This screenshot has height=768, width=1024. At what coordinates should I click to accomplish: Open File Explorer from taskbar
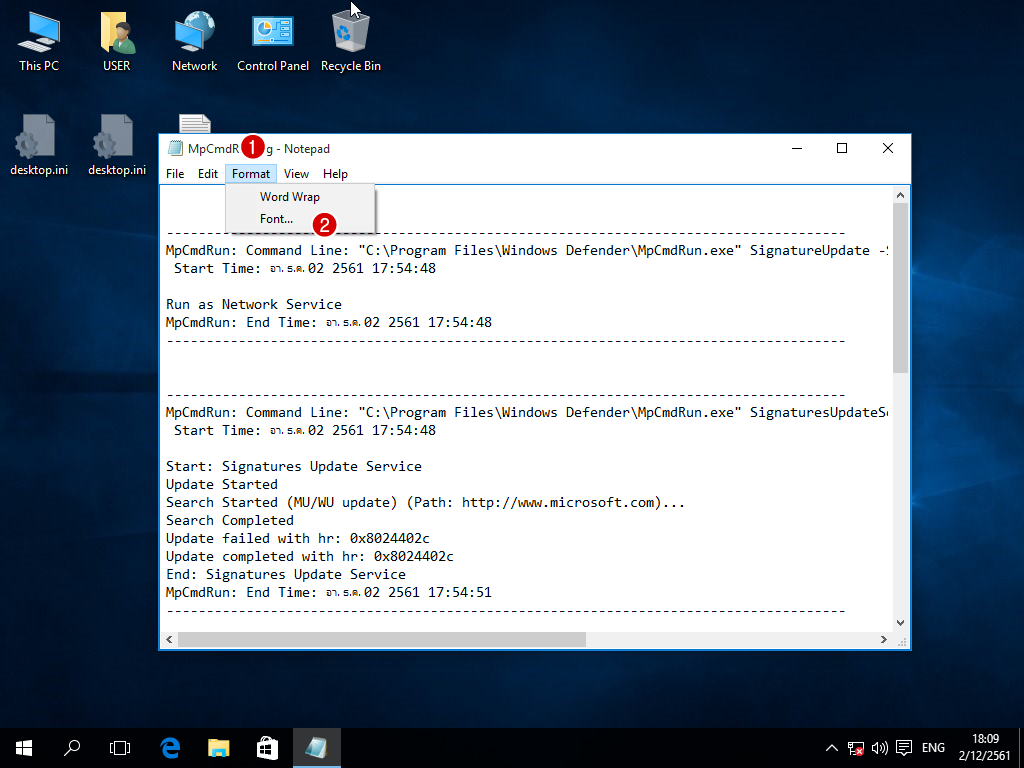[x=219, y=747]
